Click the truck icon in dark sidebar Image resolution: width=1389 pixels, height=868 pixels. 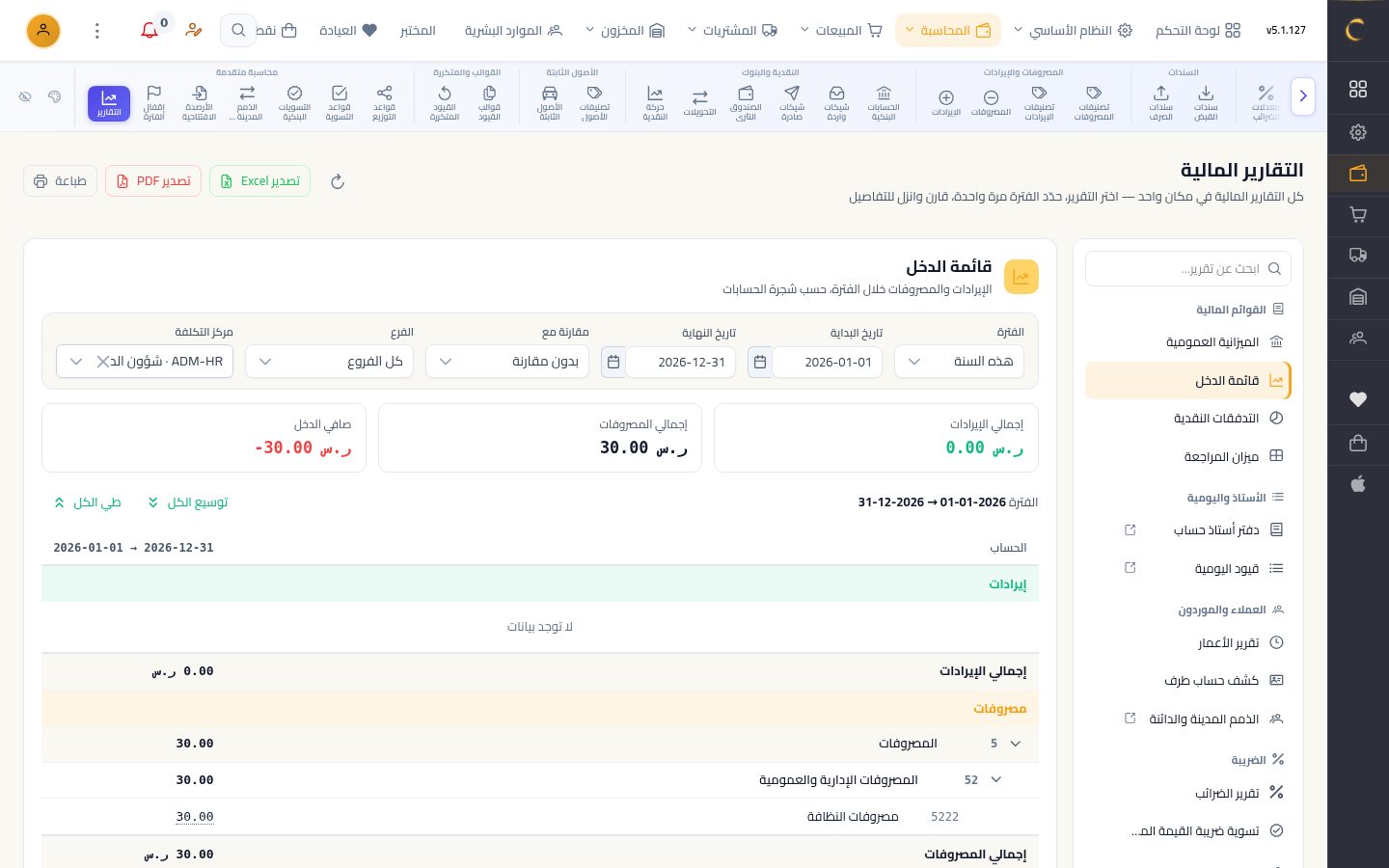coord(1358,256)
